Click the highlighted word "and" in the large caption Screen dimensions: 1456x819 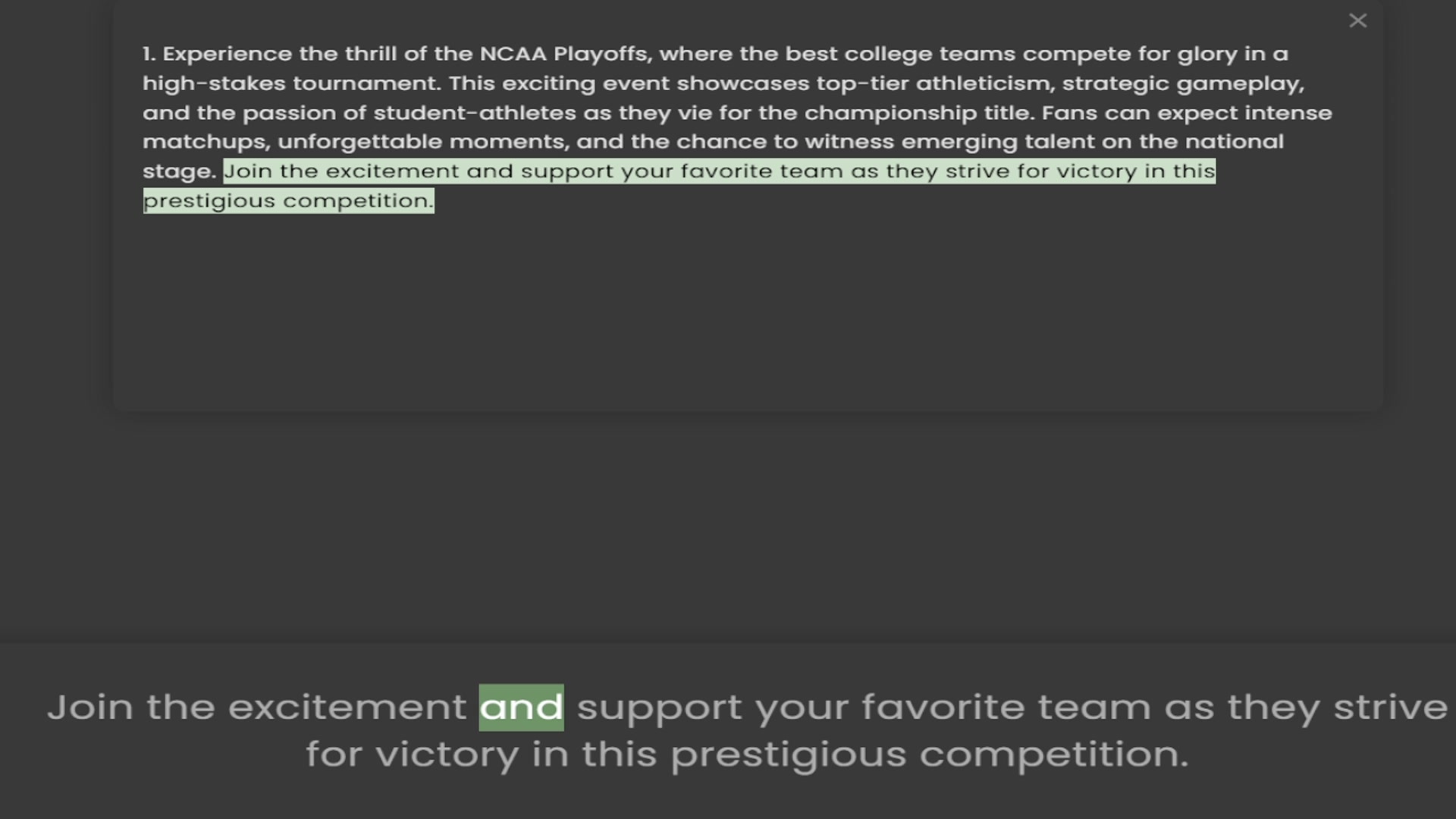(x=521, y=708)
